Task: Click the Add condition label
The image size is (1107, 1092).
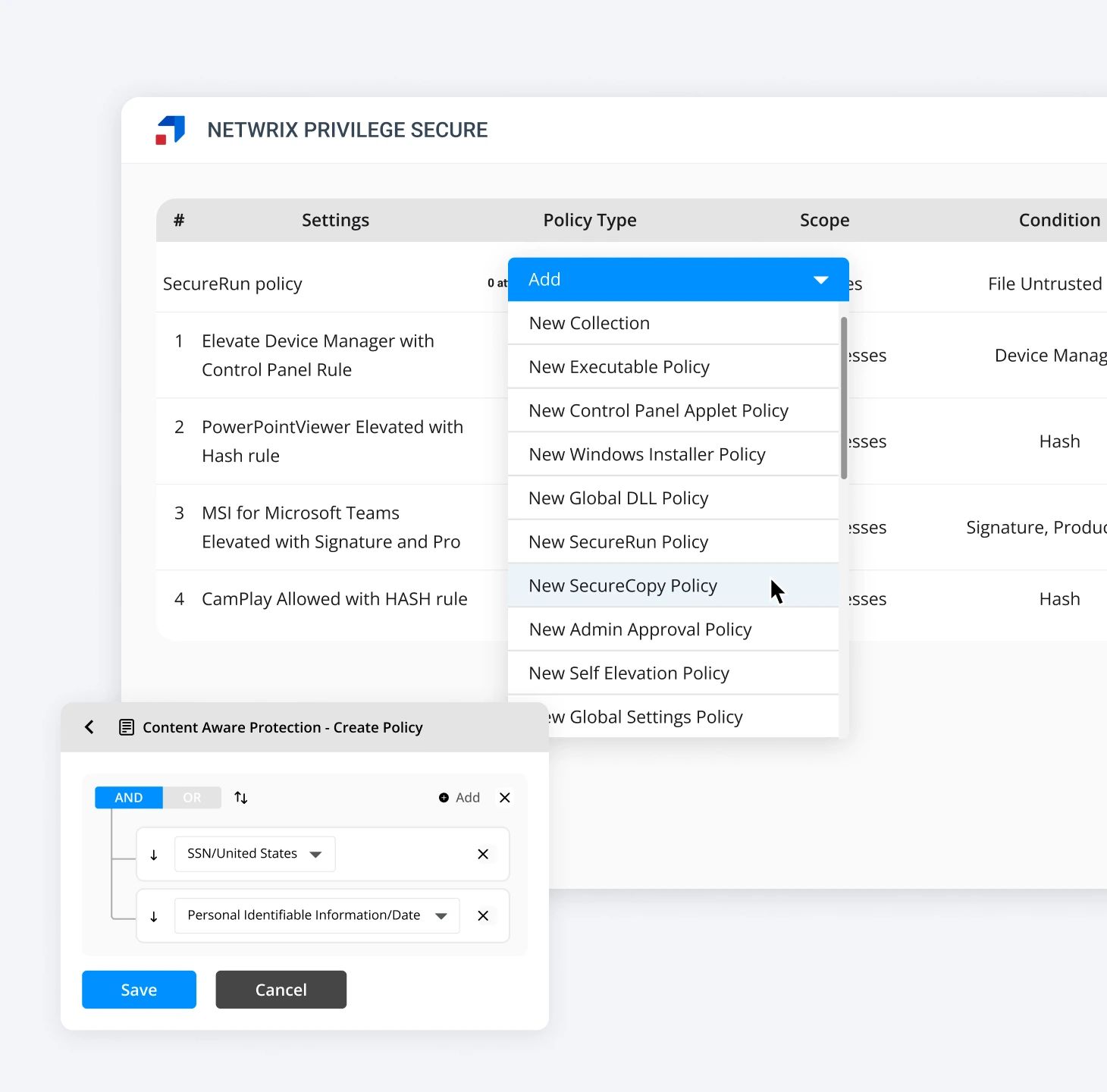Action: [x=468, y=798]
